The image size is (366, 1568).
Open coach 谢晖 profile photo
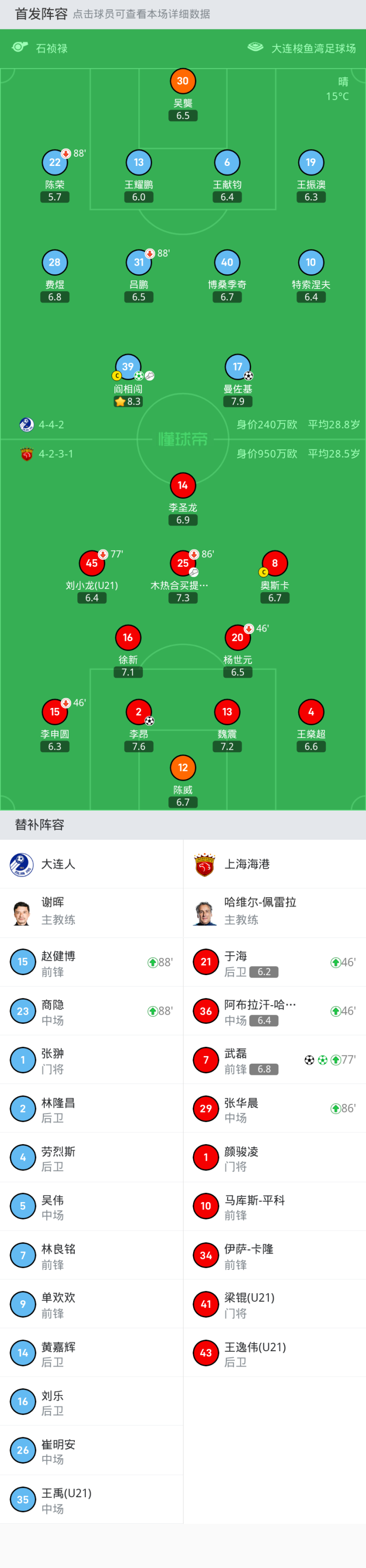coord(22,913)
